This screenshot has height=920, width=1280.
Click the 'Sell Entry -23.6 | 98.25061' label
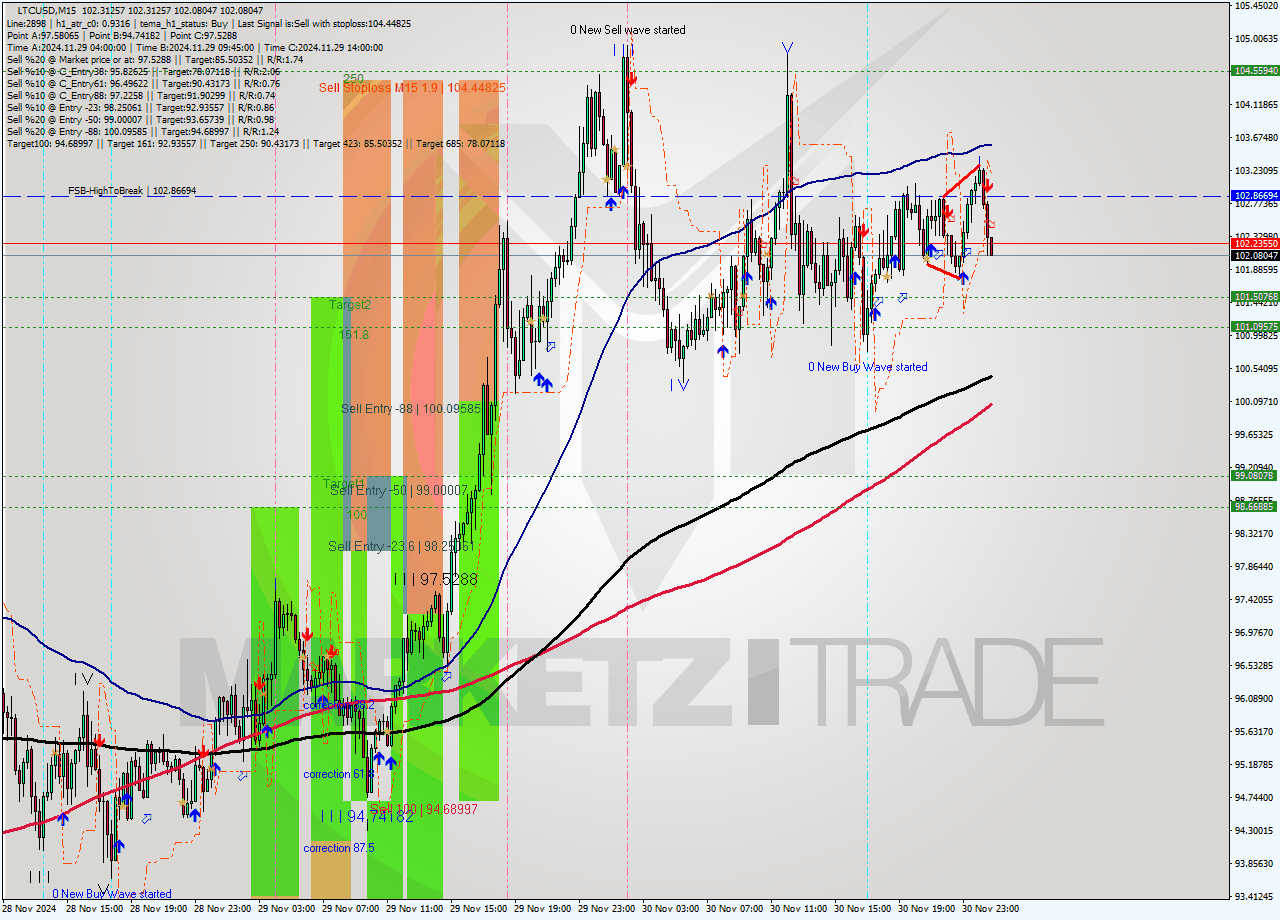tap(400, 546)
